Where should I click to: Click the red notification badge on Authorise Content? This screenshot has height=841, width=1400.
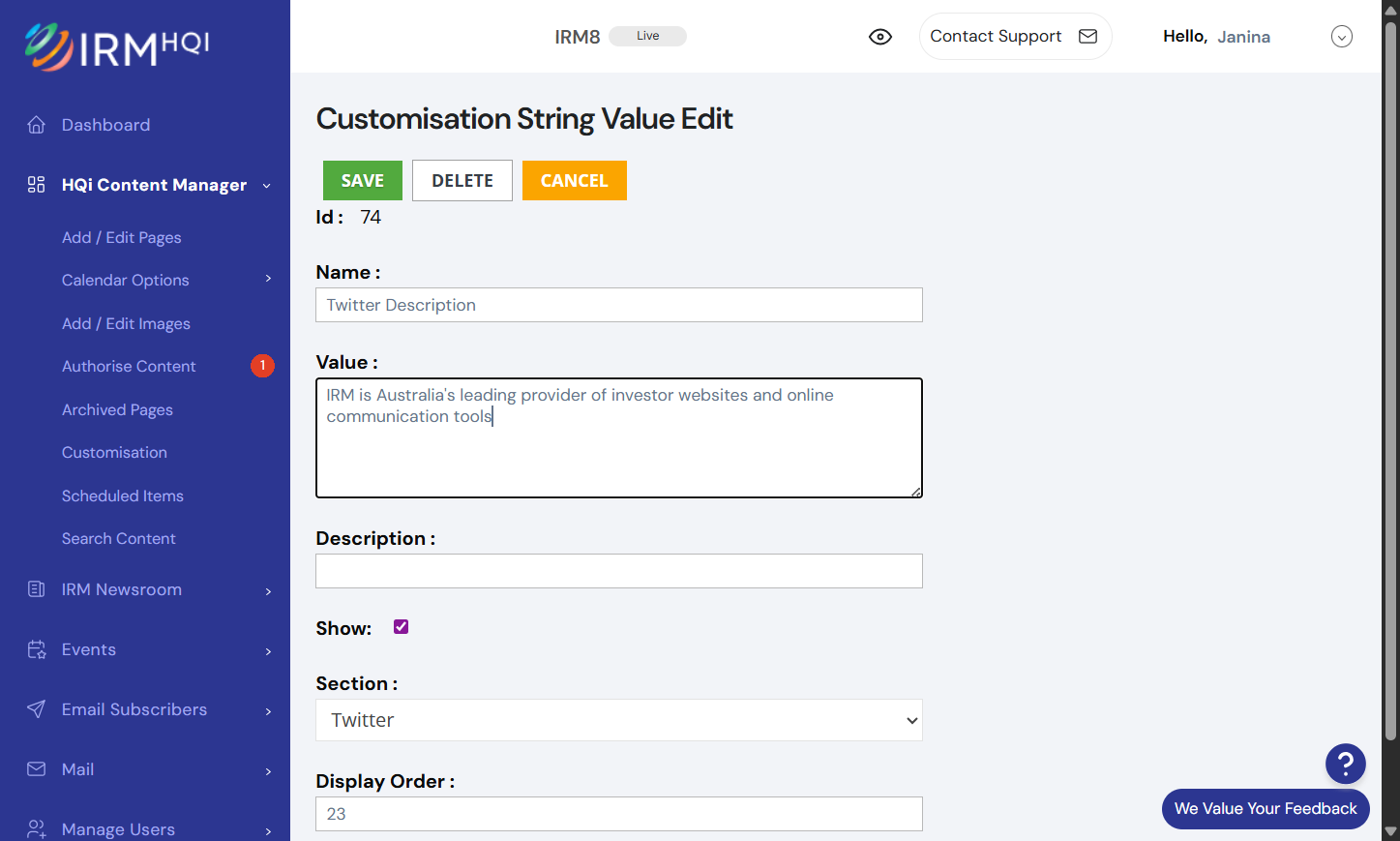point(262,366)
